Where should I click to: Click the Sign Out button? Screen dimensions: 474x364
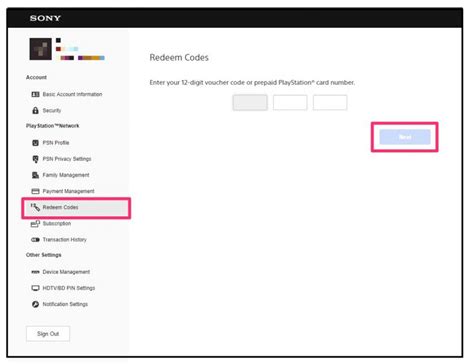pos(48,334)
